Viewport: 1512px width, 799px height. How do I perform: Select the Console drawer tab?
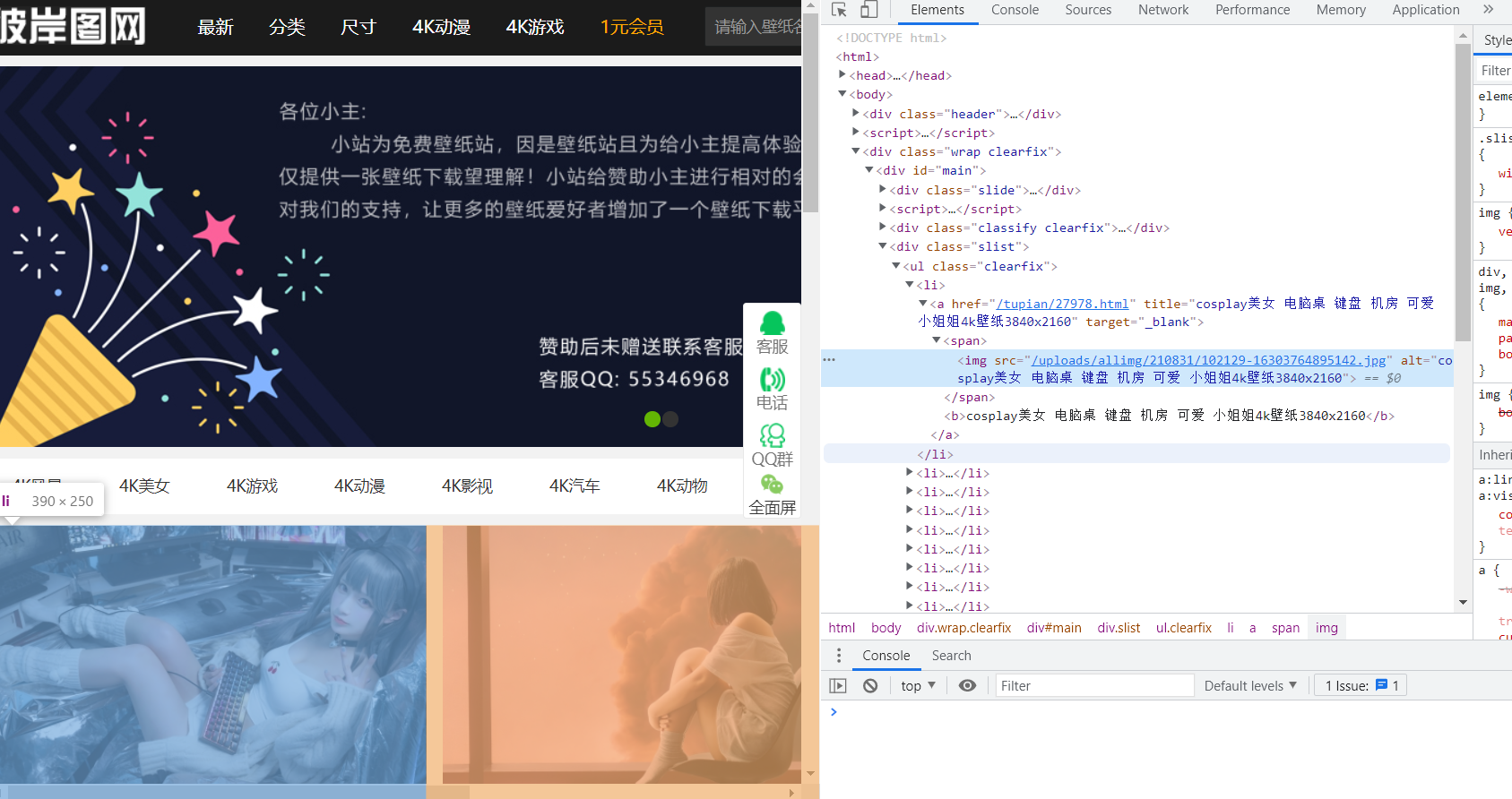point(886,656)
